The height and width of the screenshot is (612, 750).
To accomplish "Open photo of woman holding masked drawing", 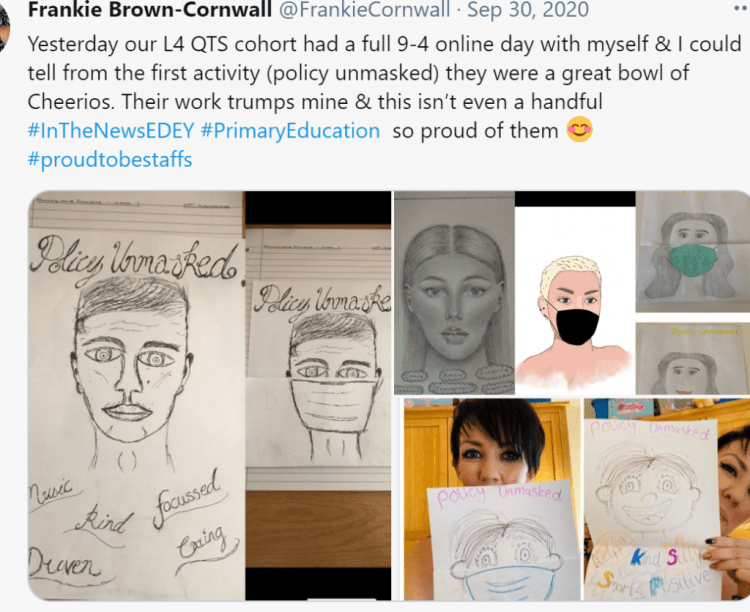I will click(492, 499).
